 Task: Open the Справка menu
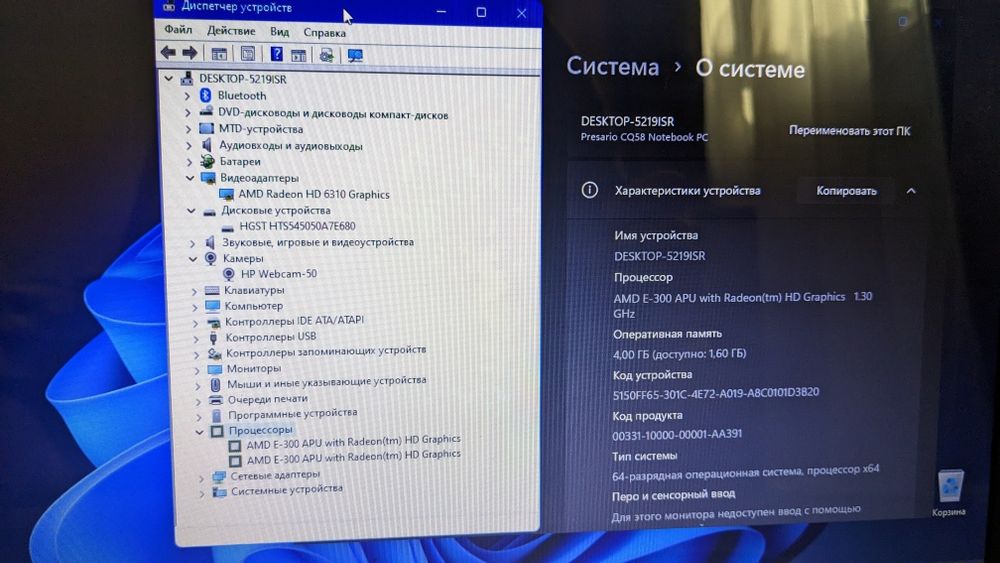pyautogui.click(x=324, y=33)
